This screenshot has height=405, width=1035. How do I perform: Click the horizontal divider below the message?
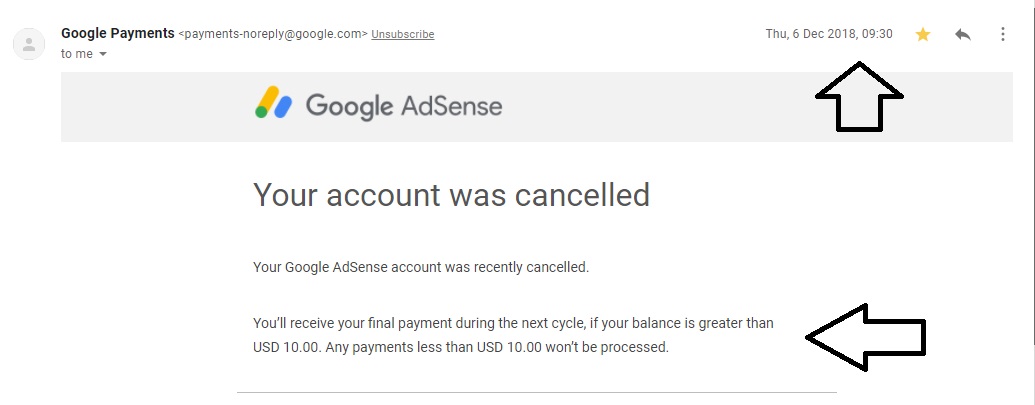(537, 392)
